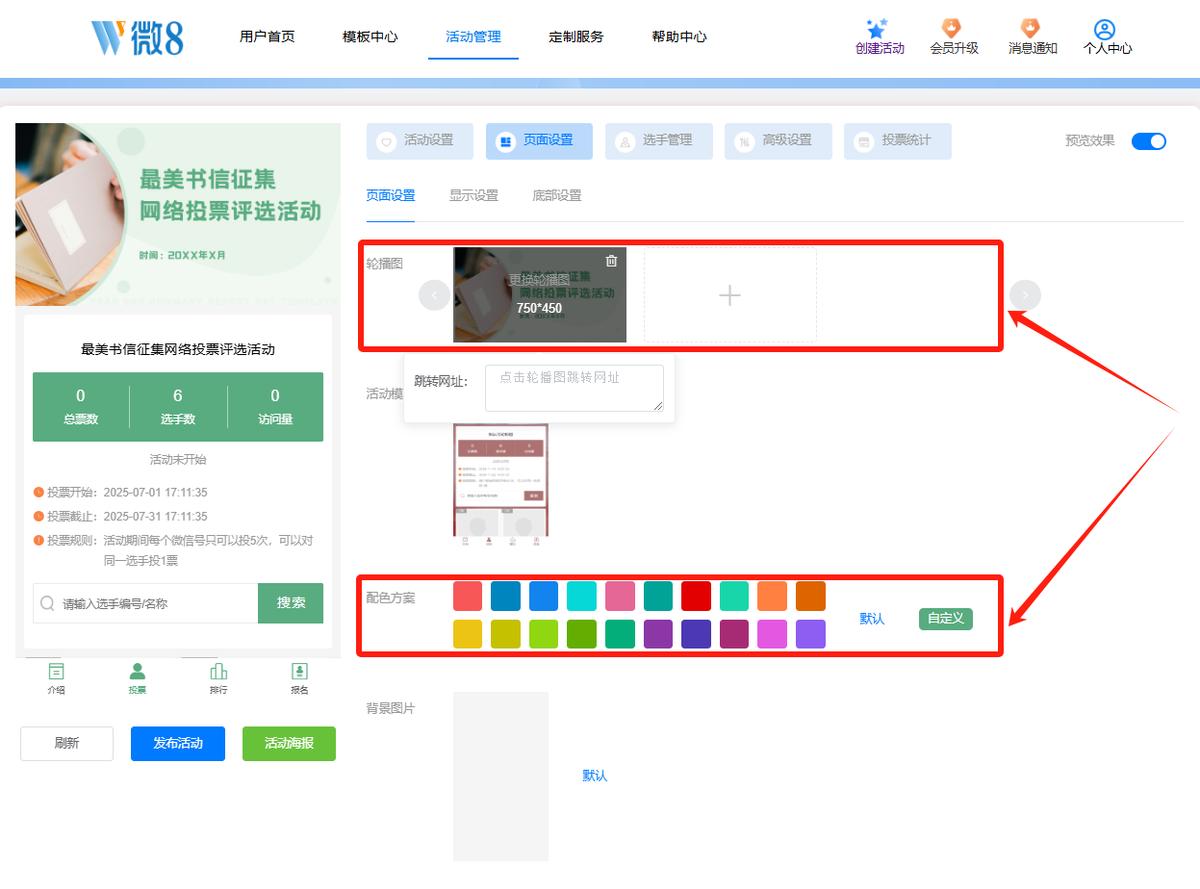Click preview banner 最美书信征集
The height and width of the screenshot is (889, 1200).
click(x=178, y=214)
